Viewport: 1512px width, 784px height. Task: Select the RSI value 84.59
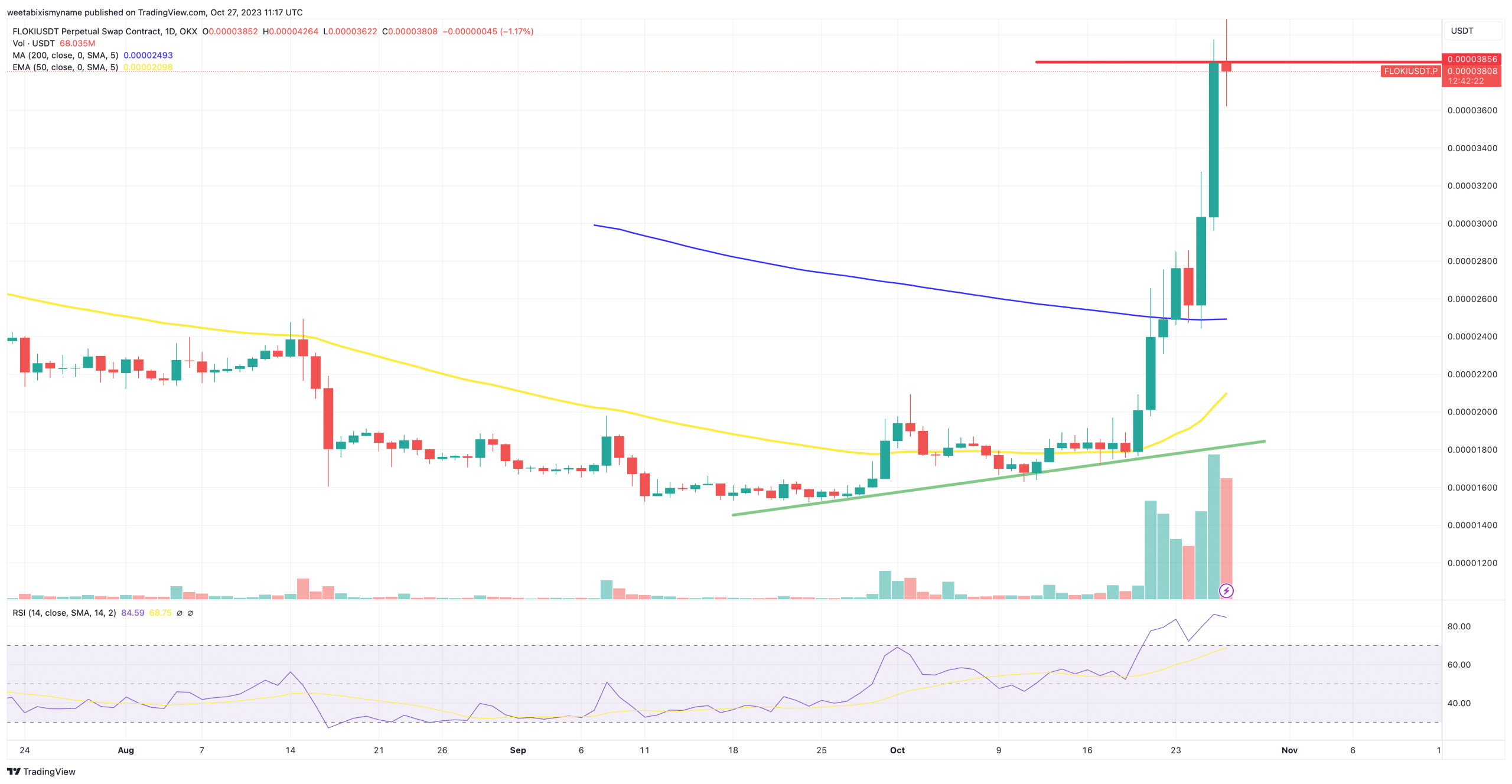click(x=133, y=613)
